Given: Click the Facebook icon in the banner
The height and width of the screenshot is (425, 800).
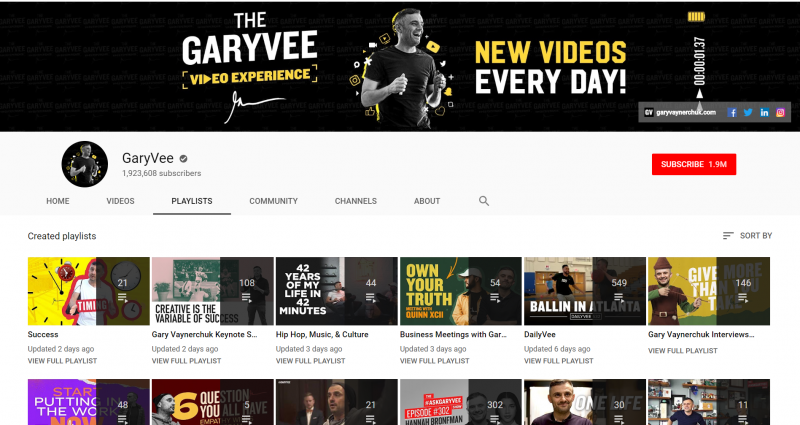Looking at the screenshot, I should [x=732, y=112].
